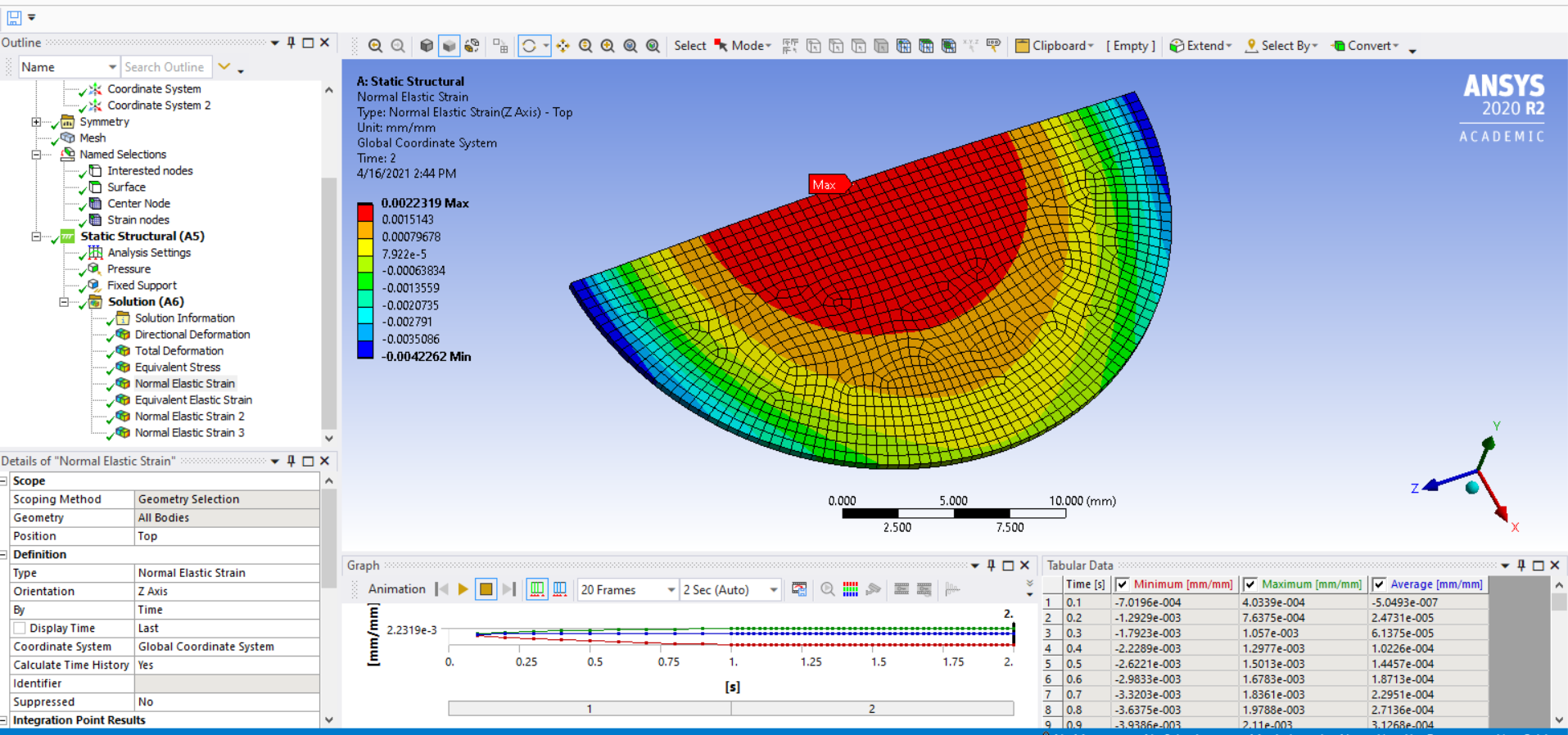
Task: Select the Pan tool icon
Action: [563, 46]
